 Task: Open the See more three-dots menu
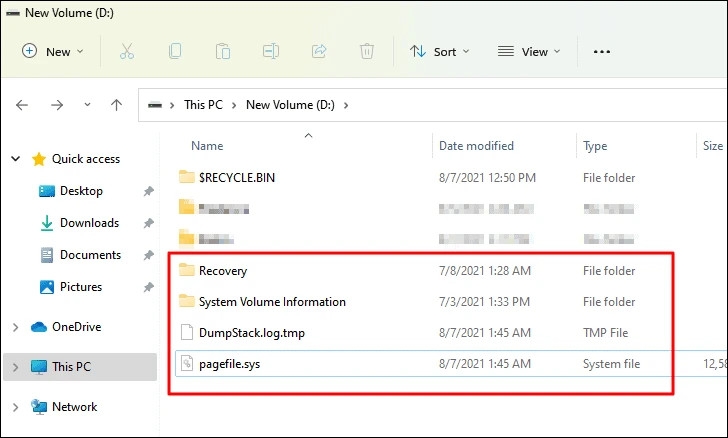click(x=602, y=52)
